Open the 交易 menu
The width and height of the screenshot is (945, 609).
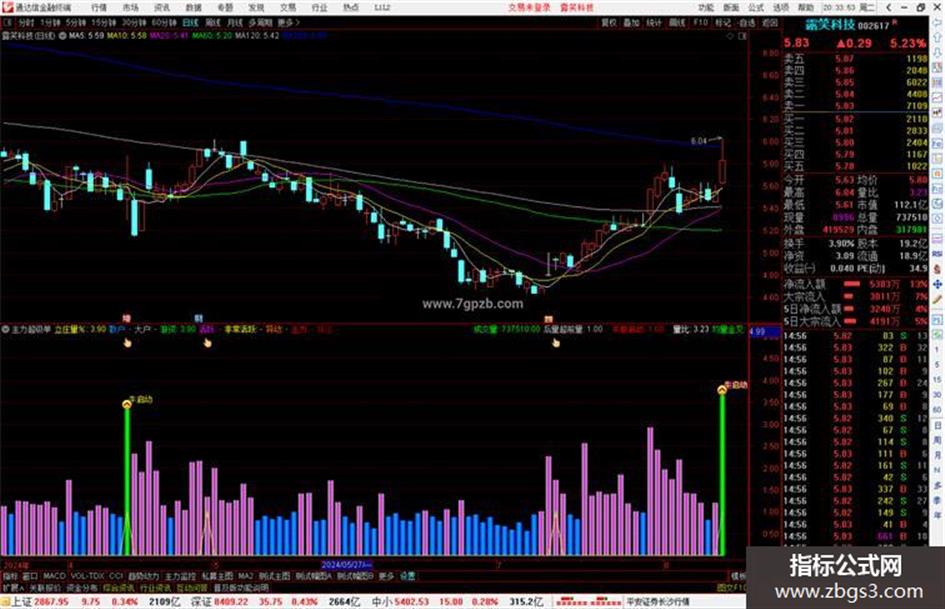click(x=287, y=8)
